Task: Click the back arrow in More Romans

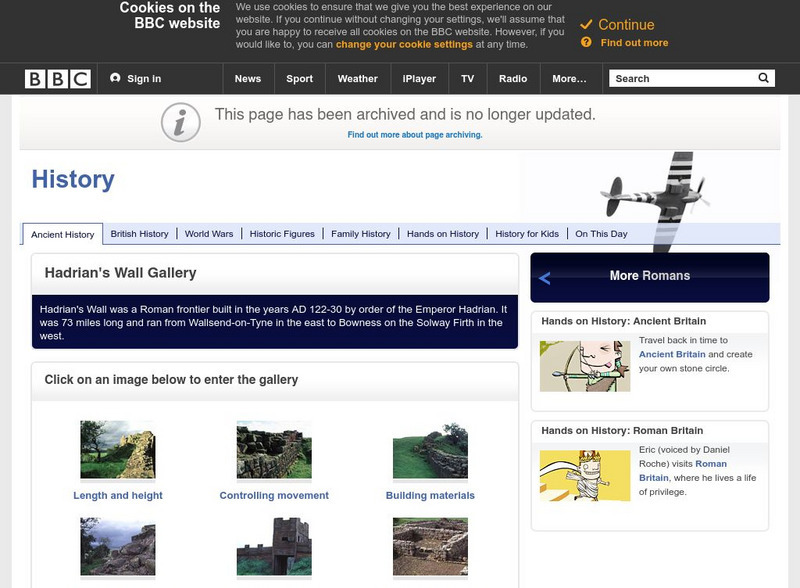Action: click(544, 278)
